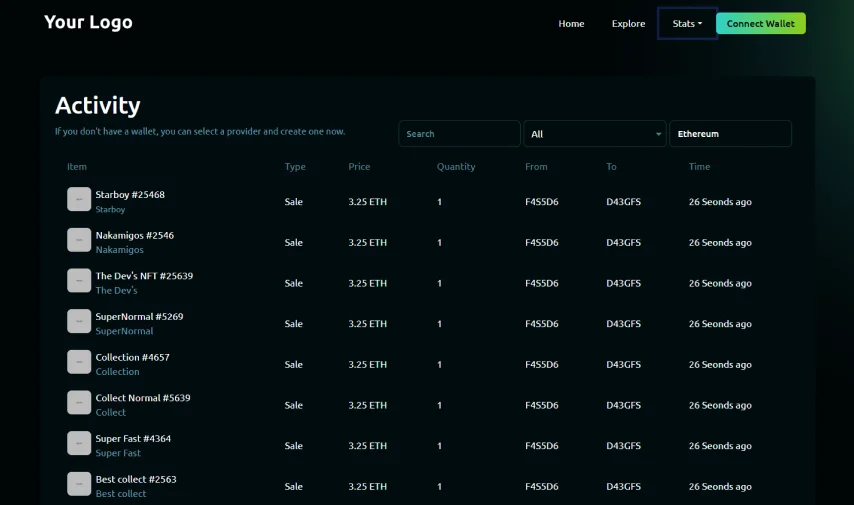This screenshot has width=854, height=505.
Task: Click the SuperNormal #5269 thumbnail
Action: click(79, 321)
